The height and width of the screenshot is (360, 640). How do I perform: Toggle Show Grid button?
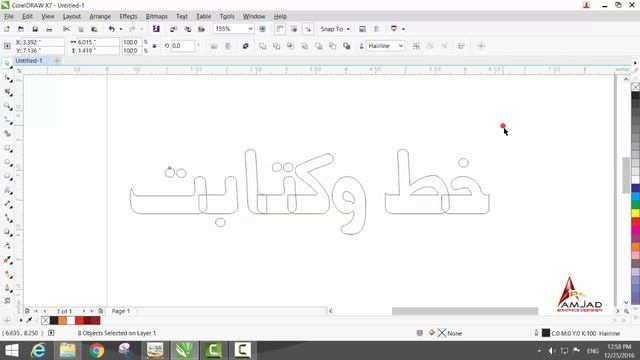click(294, 29)
